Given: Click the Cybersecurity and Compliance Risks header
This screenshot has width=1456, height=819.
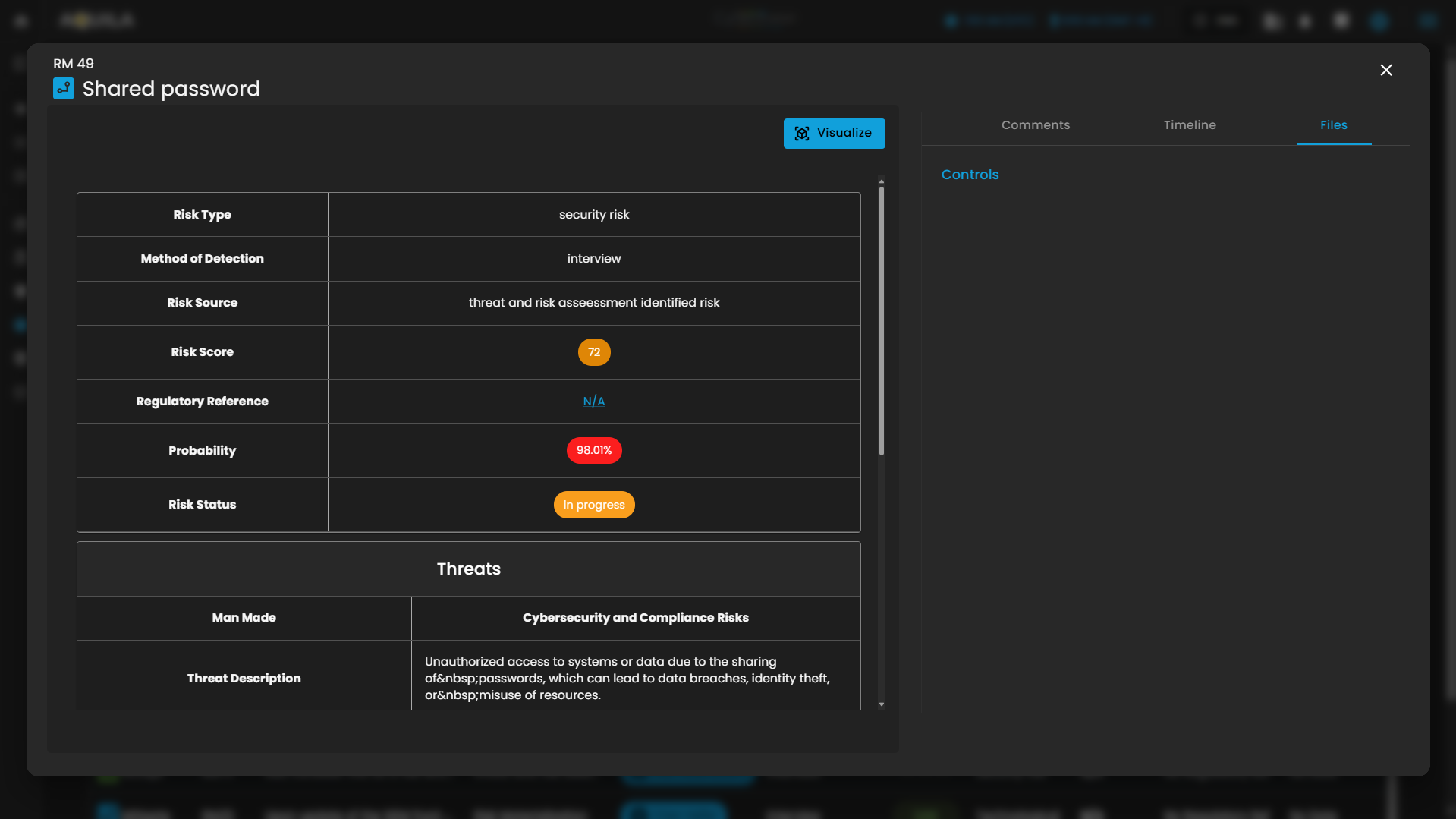Looking at the screenshot, I should tap(635, 618).
